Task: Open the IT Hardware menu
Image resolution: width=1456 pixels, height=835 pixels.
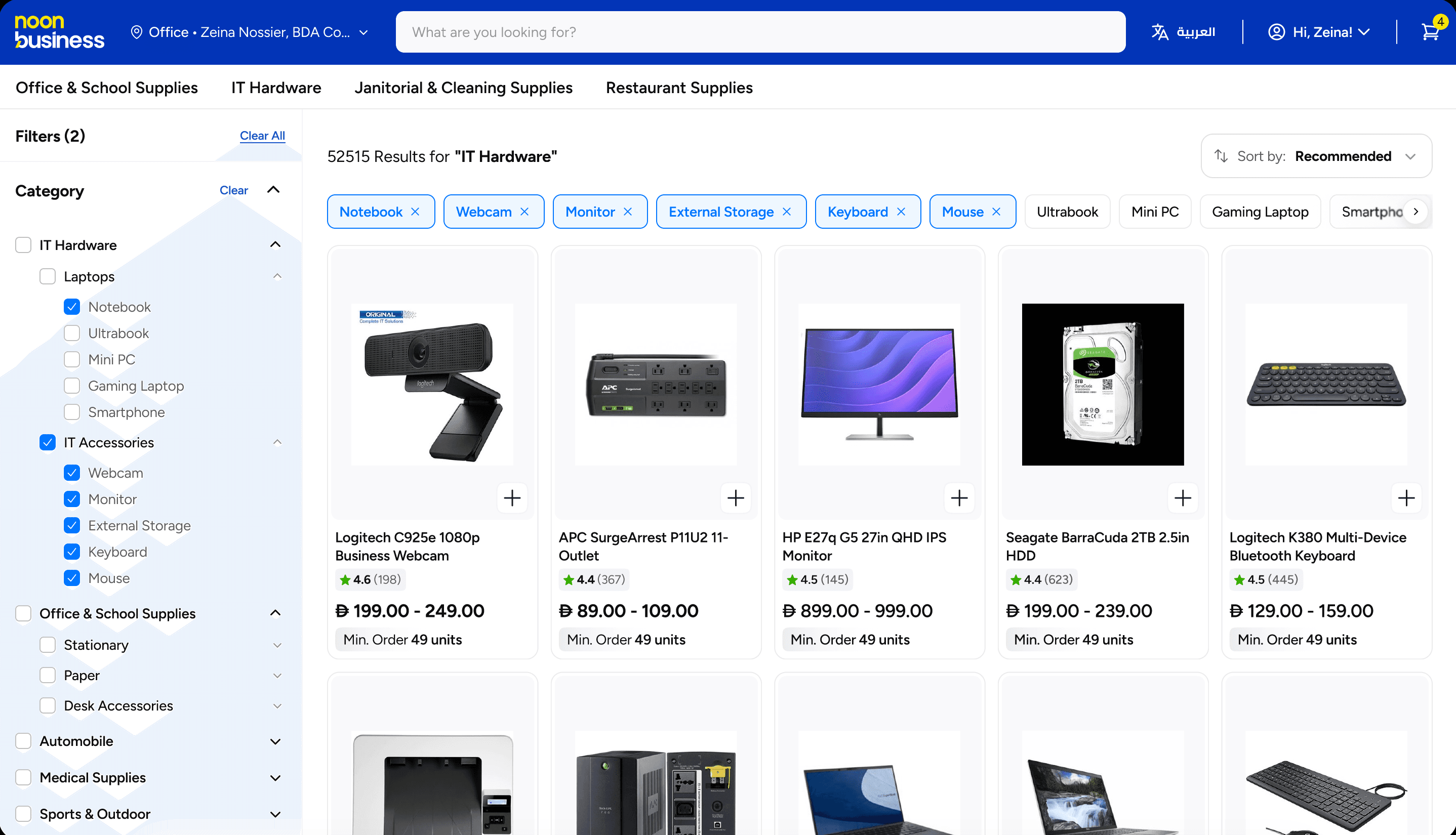Action: 276,87
